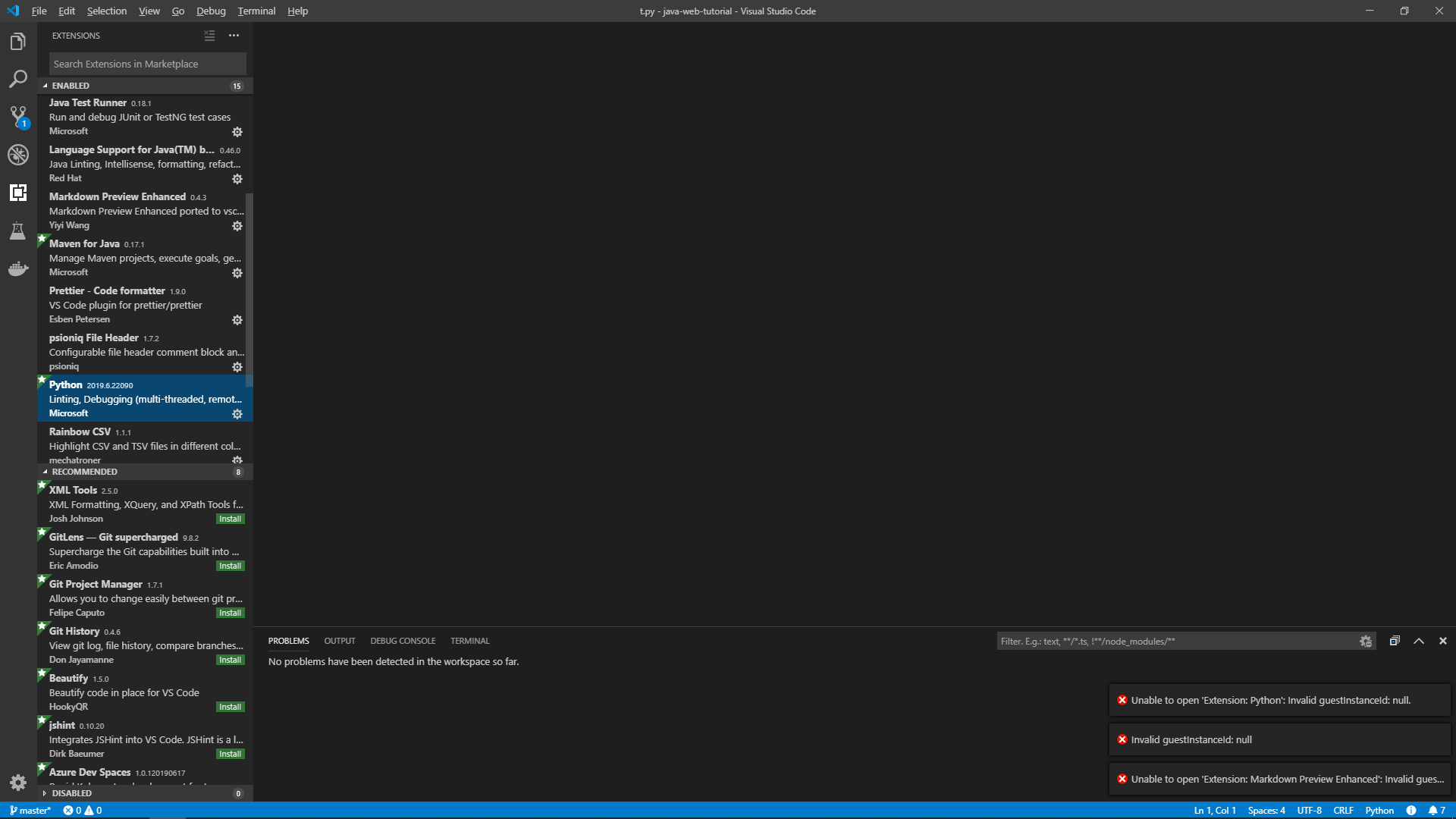The image size is (1456, 819).
Task: Open the Explorer view in the activity bar
Action: pos(17,42)
